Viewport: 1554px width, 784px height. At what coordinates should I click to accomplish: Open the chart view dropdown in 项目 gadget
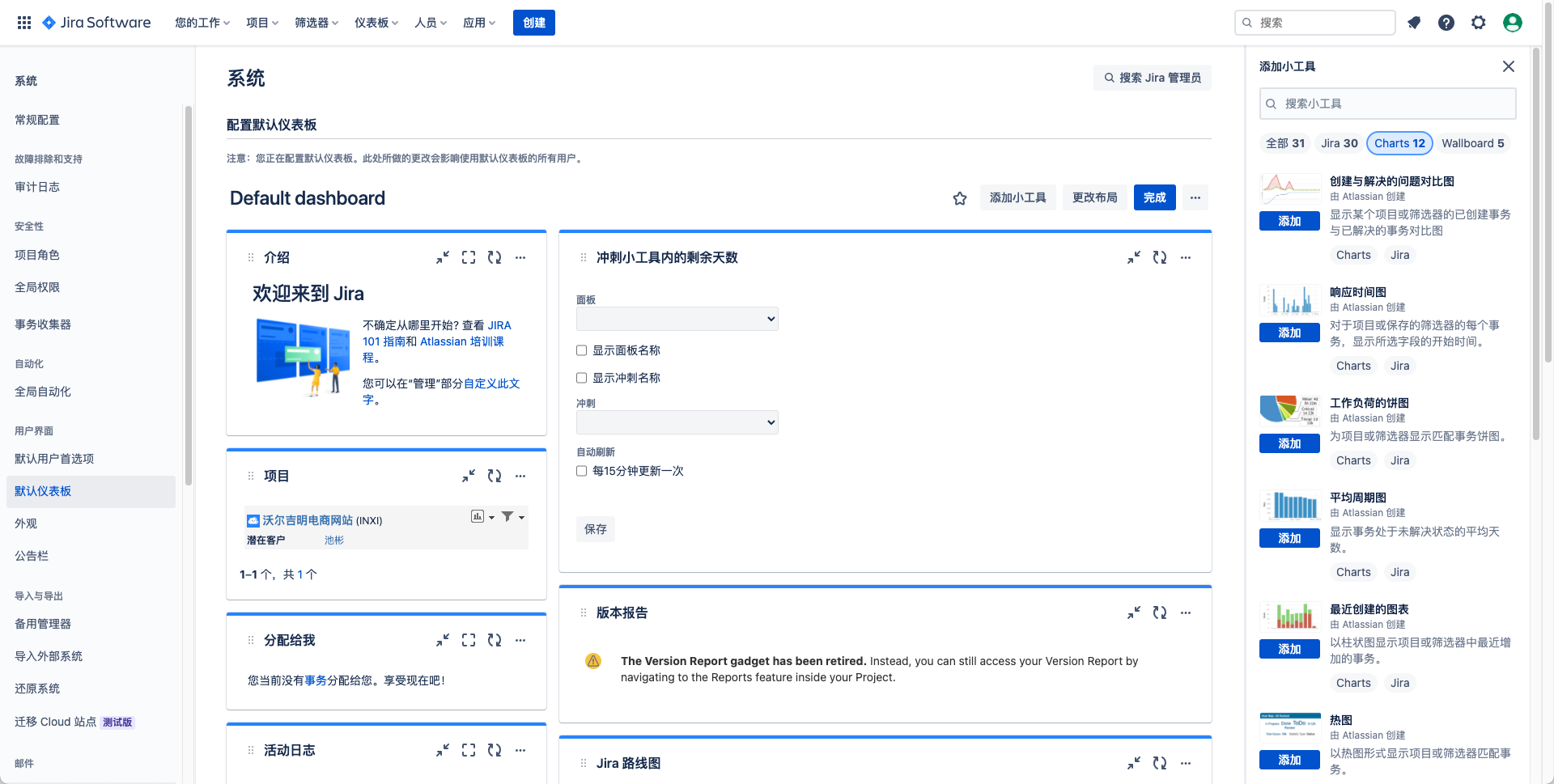pos(483,516)
